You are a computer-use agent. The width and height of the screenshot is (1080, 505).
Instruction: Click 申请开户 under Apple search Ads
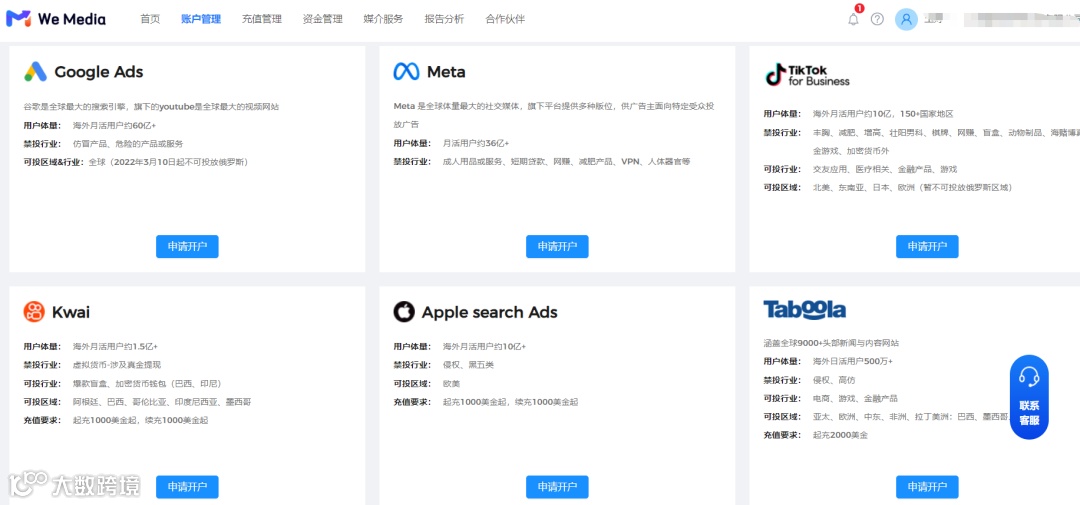click(557, 487)
